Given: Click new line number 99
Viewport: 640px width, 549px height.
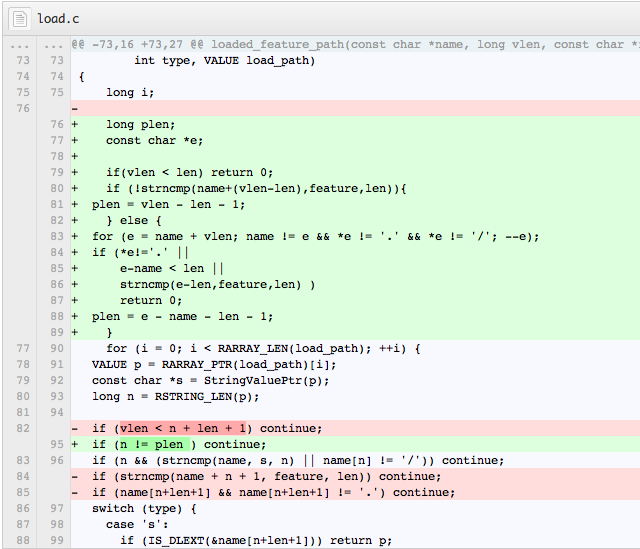Looking at the screenshot, I should click(x=57, y=540).
